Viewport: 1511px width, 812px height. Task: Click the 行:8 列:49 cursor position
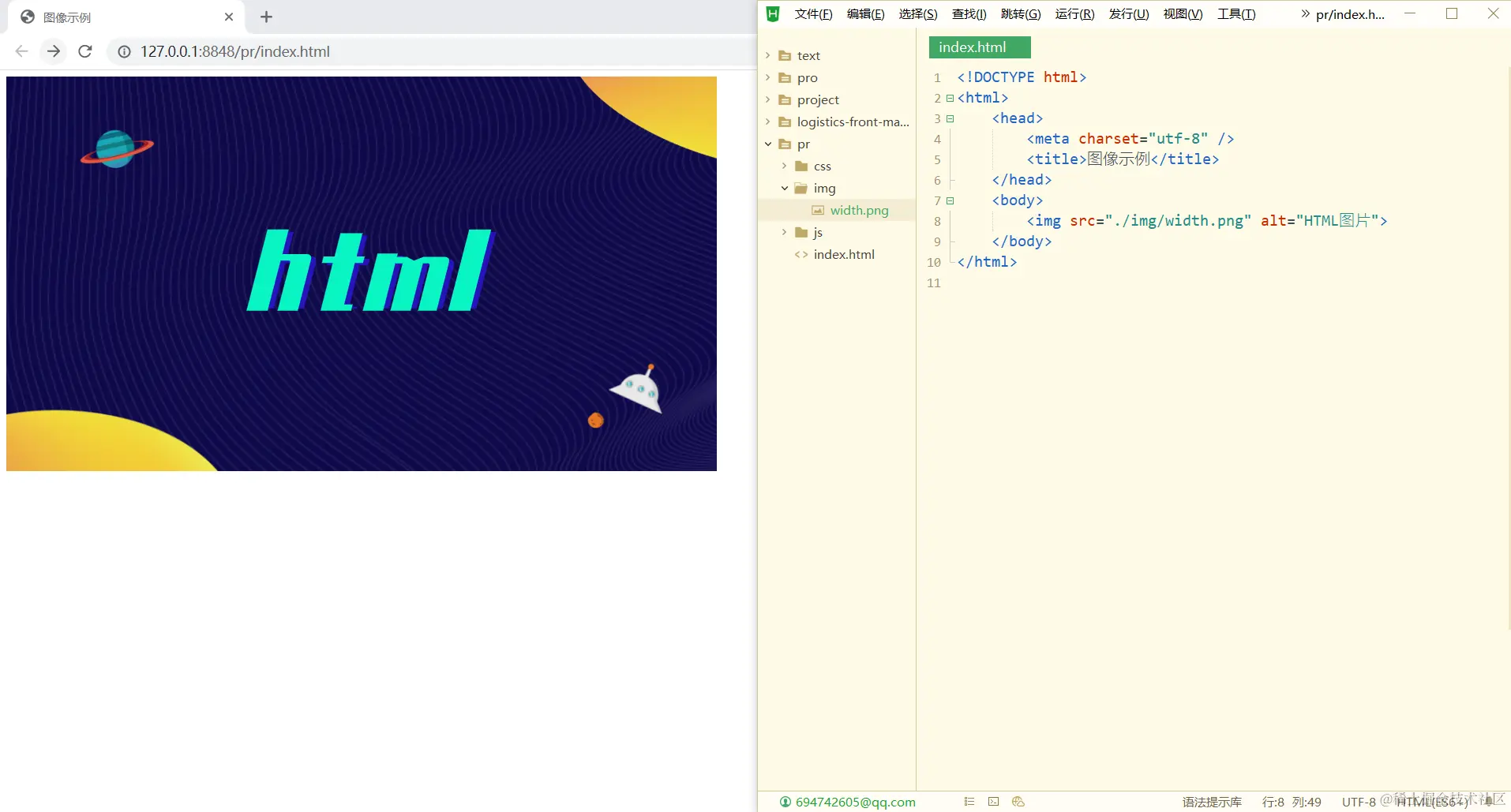coord(1292,802)
